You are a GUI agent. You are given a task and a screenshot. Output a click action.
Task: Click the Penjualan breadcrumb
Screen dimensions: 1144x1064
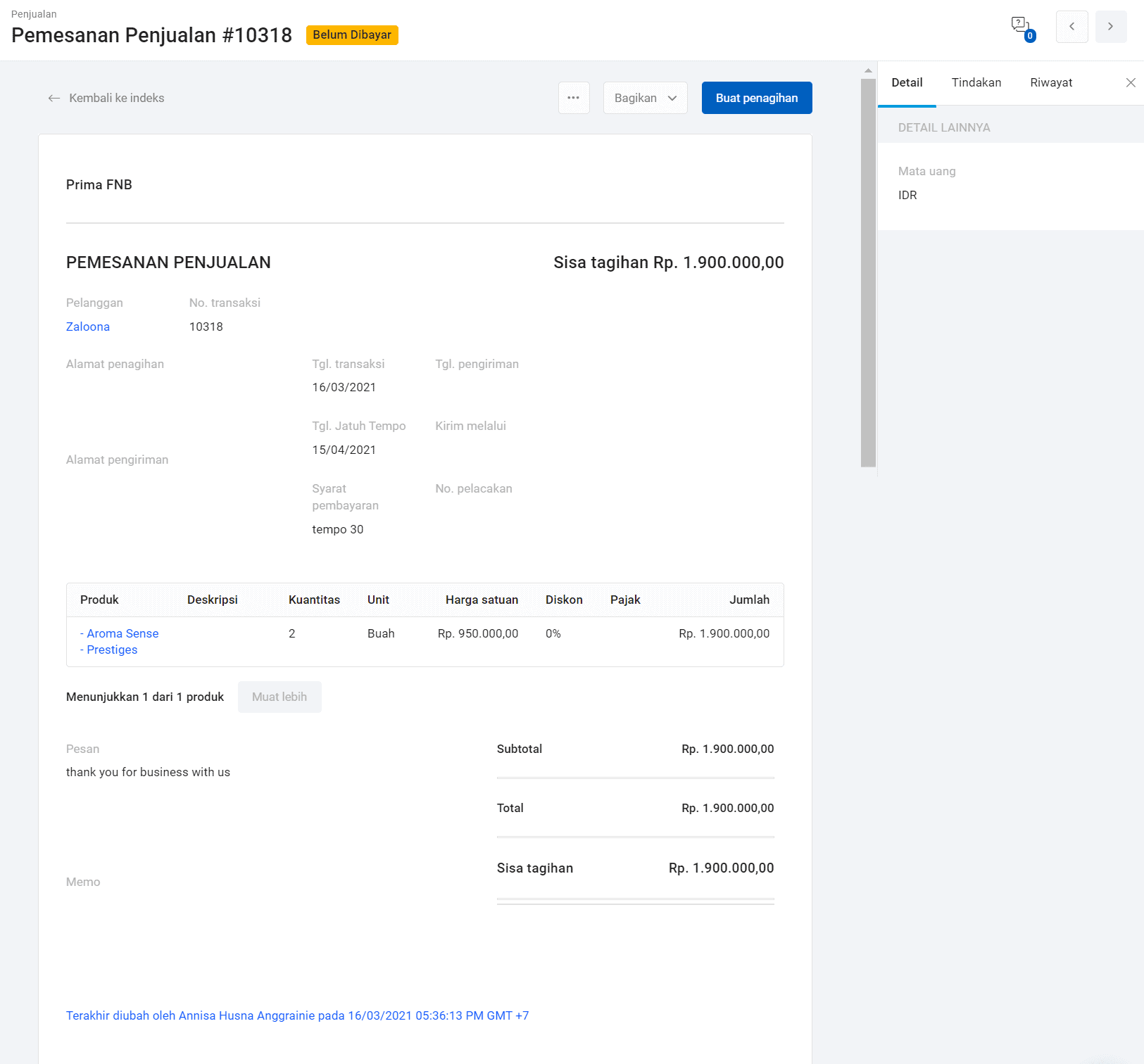pos(34,14)
